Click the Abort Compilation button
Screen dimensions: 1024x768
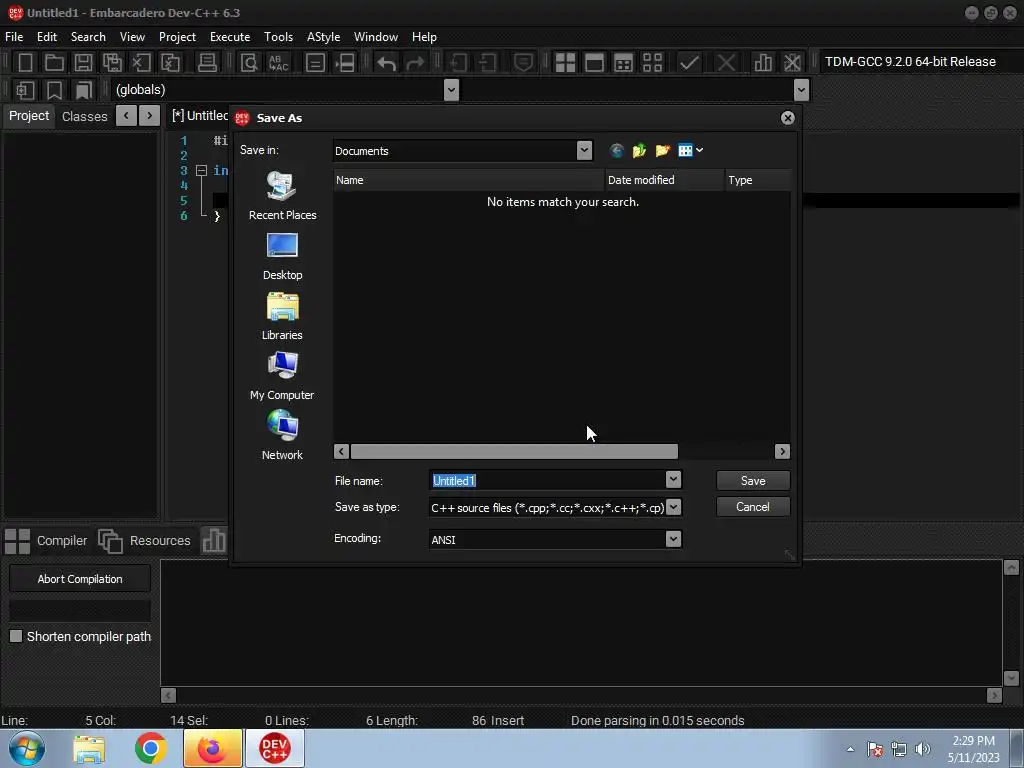click(80, 579)
